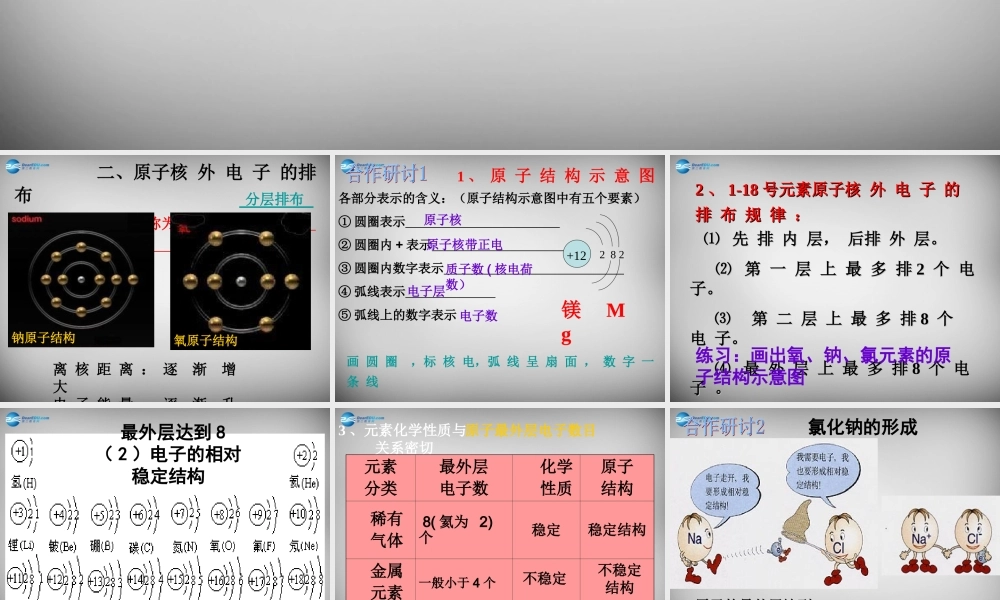The image size is (1000, 600).
Task: Select the 锂(Li) atom diagram
Action: (x=23, y=524)
